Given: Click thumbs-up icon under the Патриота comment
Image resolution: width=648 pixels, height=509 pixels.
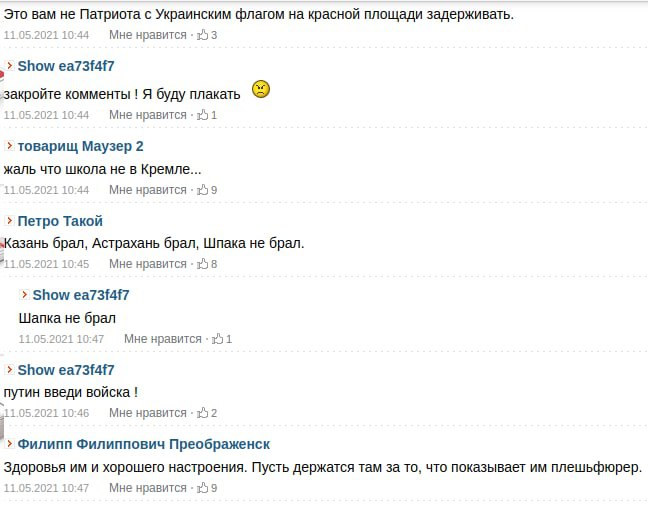Looking at the screenshot, I should [203, 35].
